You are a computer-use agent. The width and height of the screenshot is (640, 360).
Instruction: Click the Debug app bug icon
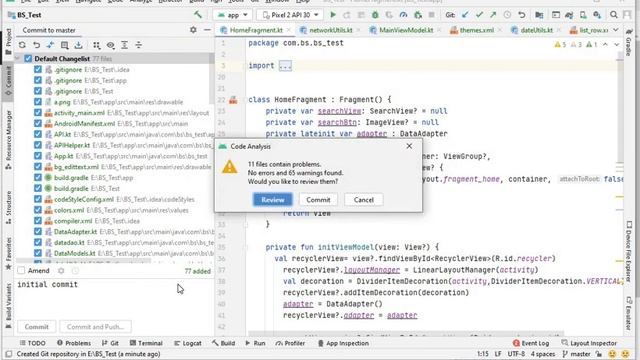(x=375, y=15)
